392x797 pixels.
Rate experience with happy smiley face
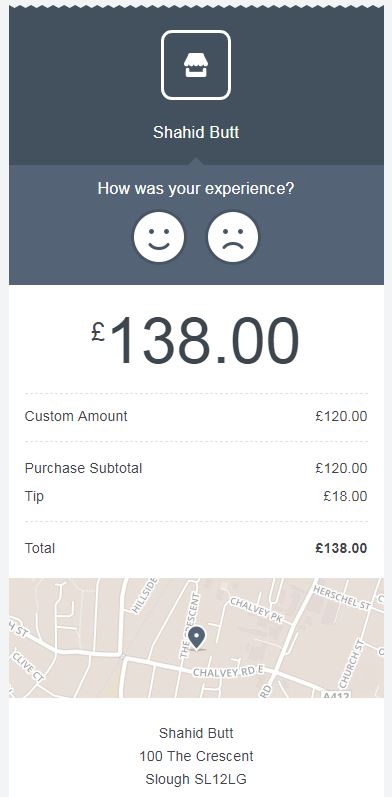pyautogui.click(x=159, y=237)
